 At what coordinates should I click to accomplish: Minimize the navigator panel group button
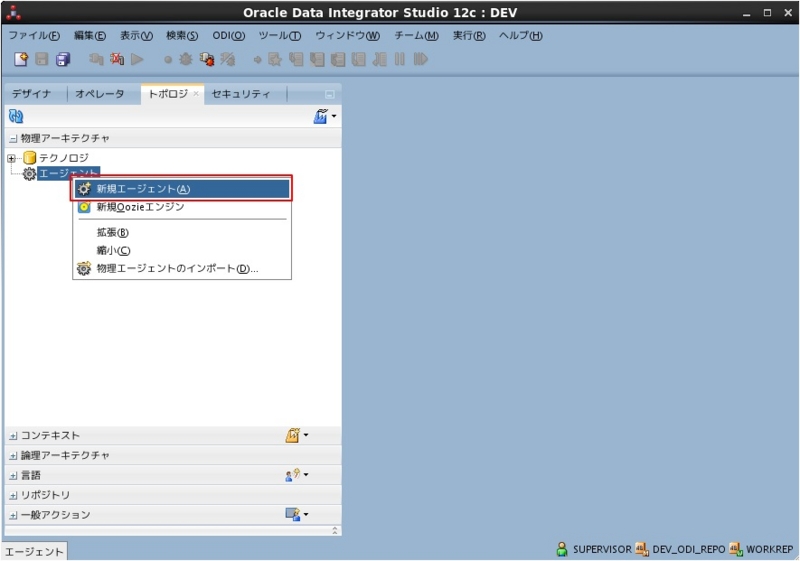(330, 94)
